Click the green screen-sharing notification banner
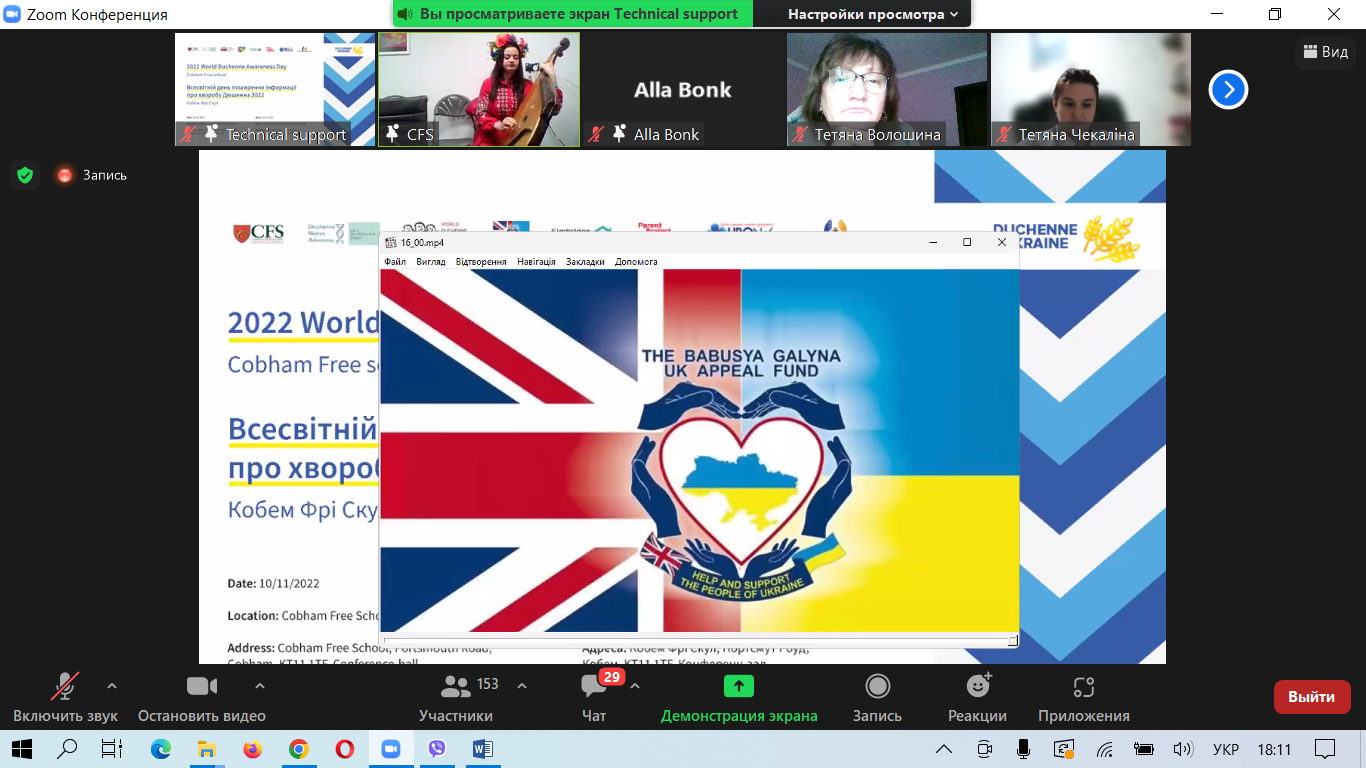The image size is (1366, 768). [x=573, y=14]
